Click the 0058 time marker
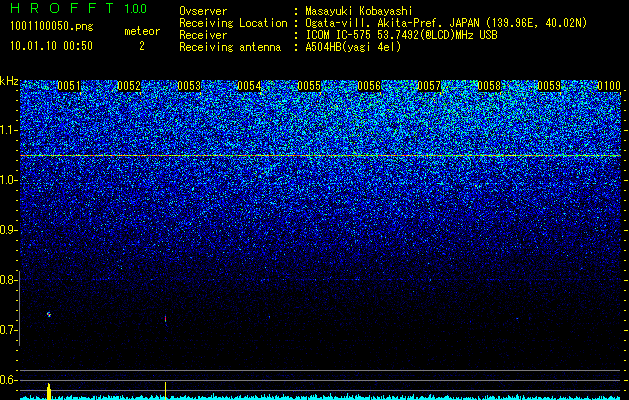The width and height of the screenshot is (629, 400). coord(489,86)
